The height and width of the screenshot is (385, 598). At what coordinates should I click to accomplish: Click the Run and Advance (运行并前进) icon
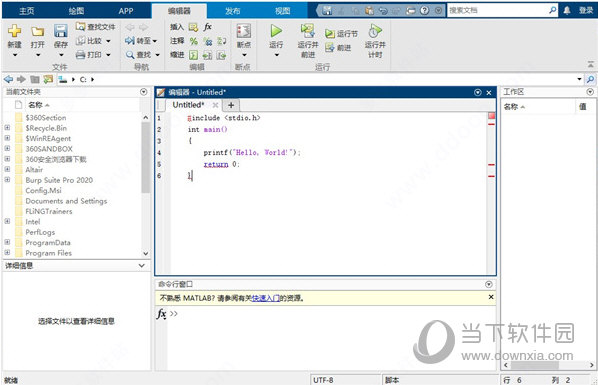[x=307, y=31]
